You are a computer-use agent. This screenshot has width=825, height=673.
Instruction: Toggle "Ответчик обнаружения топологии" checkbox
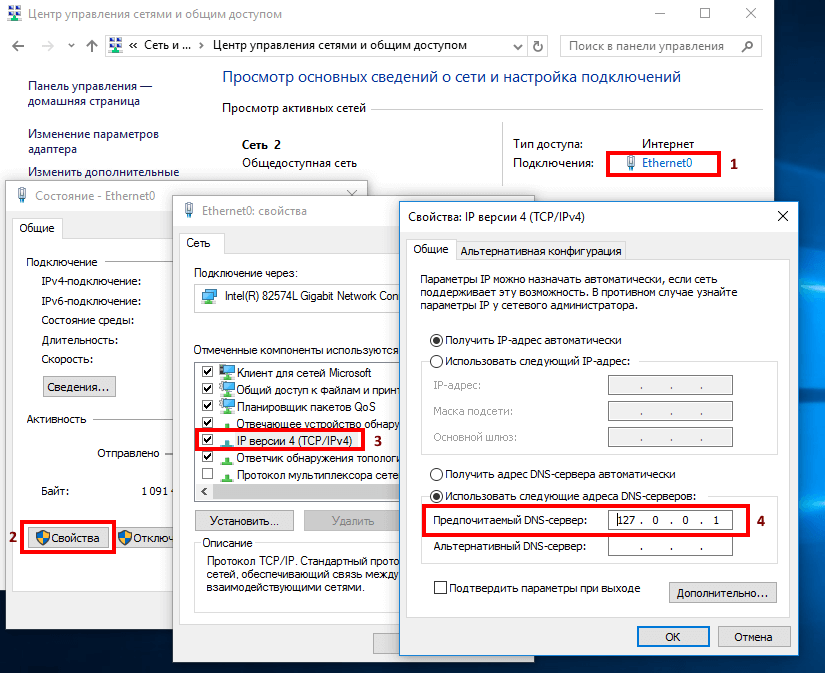[x=207, y=457]
